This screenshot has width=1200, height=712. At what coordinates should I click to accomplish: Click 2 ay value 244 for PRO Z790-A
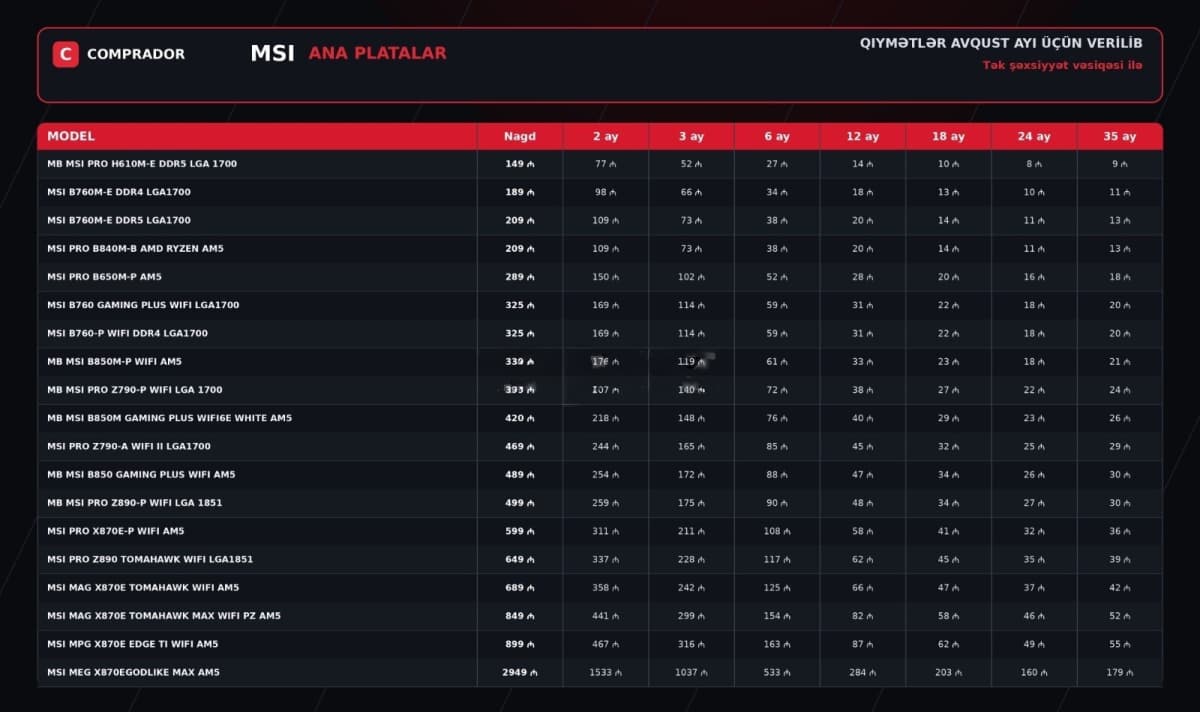pyautogui.click(x=605, y=446)
